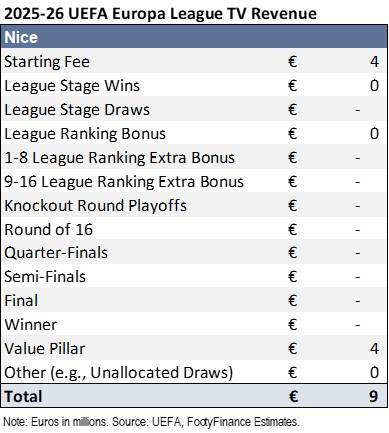Viewport: 389px width, 433px height.
Task: Click the Nice header row
Action: click(194, 37)
